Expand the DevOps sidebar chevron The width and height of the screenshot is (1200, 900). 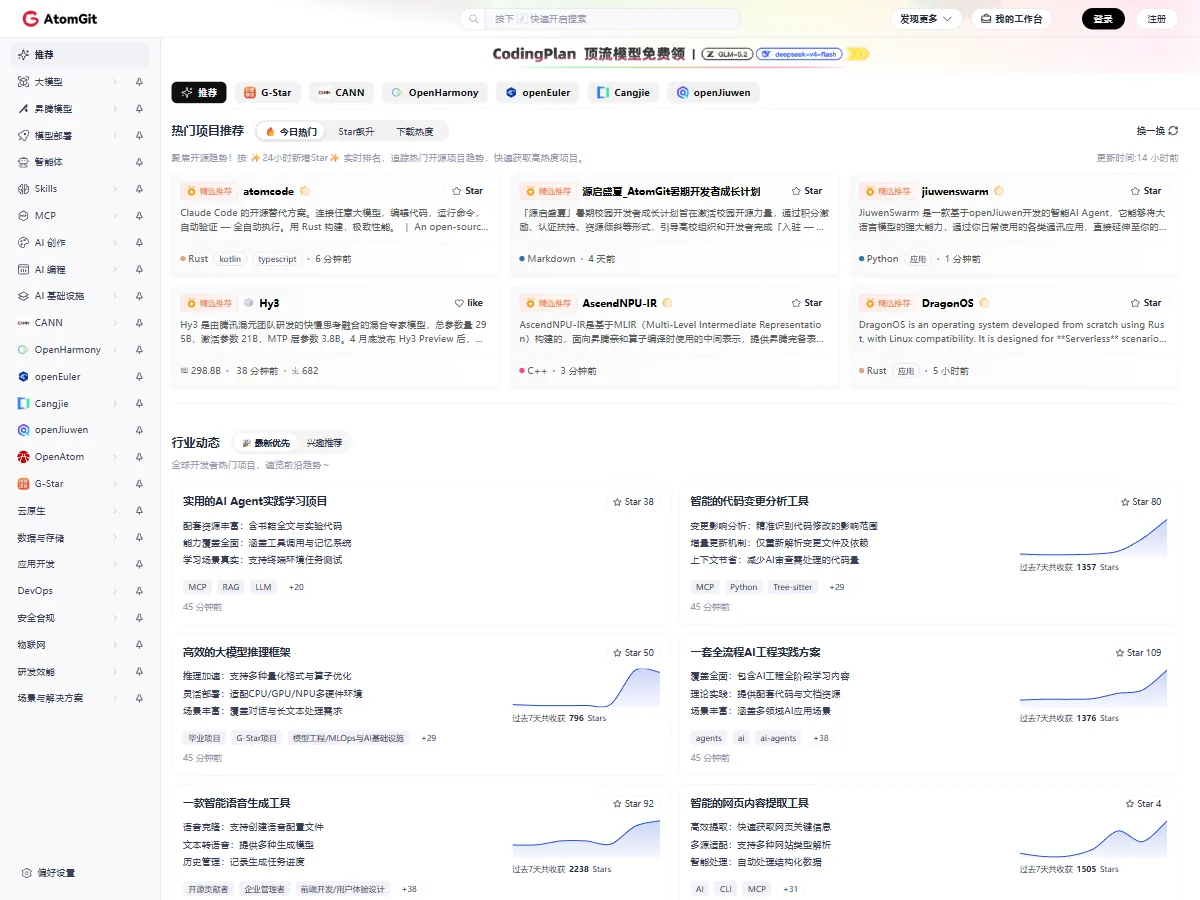click(115, 591)
